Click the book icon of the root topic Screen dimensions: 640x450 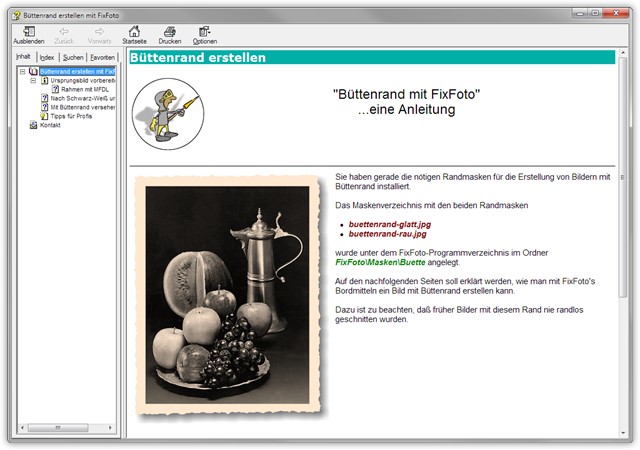click(33, 71)
